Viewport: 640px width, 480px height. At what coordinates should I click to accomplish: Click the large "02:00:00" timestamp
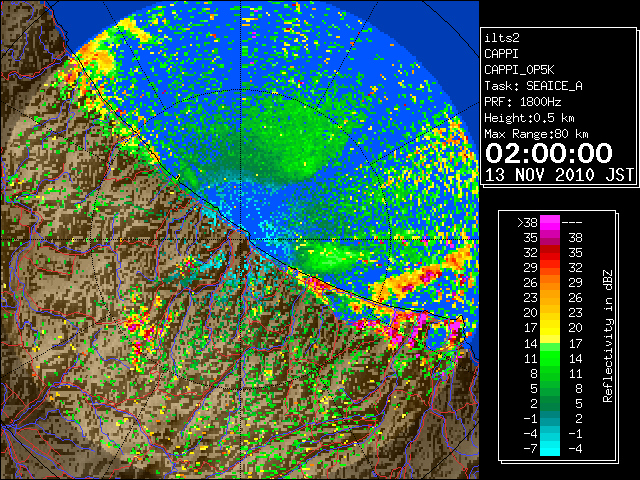pyautogui.click(x=549, y=153)
